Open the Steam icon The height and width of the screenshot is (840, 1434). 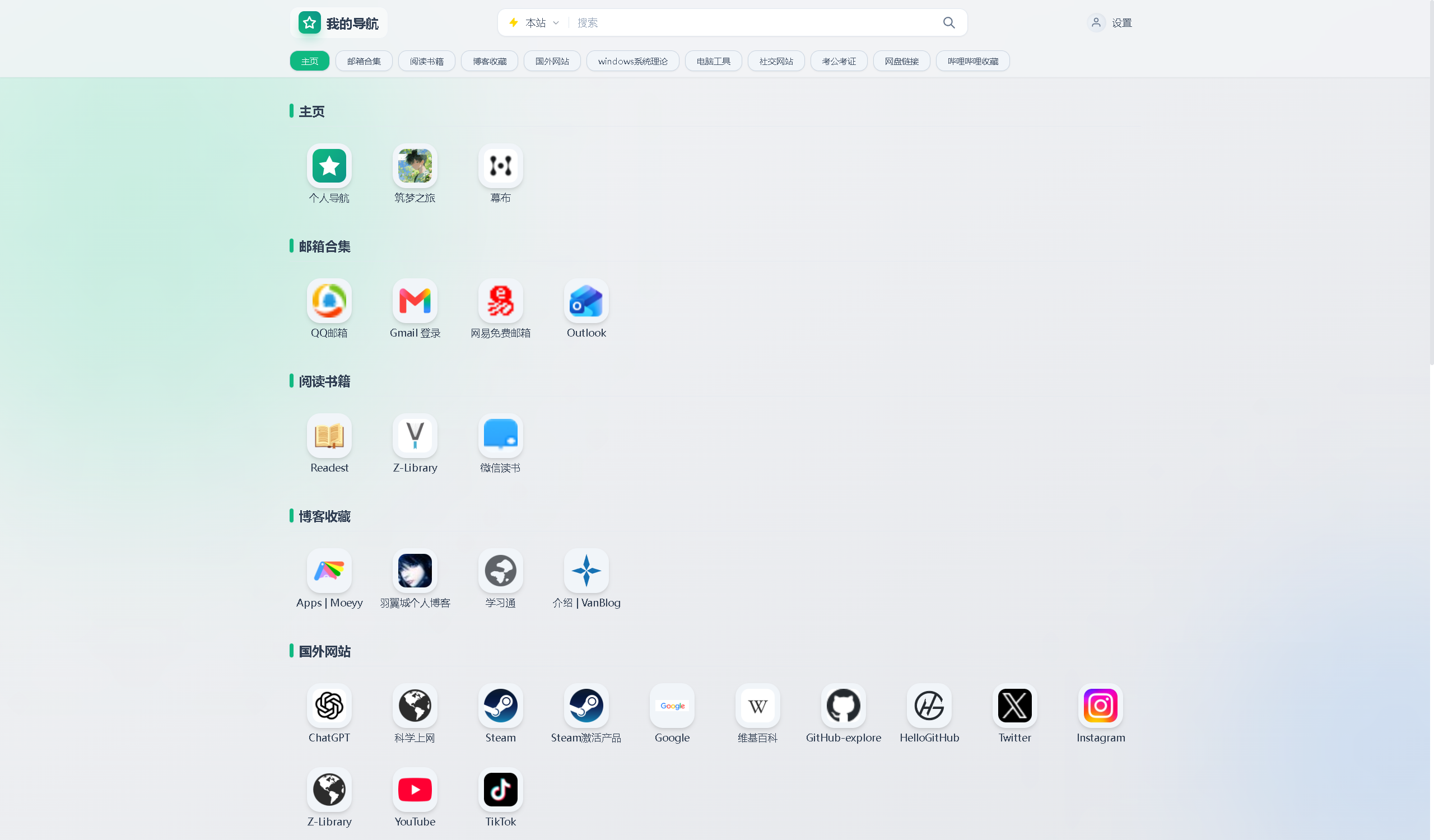pyautogui.click(x=500, y=706)
